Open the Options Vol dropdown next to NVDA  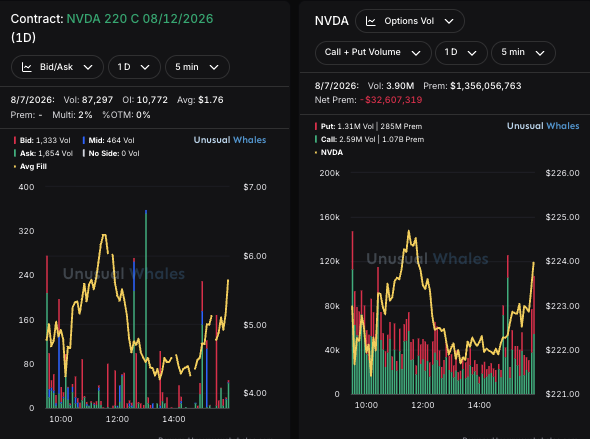tap(410, 21)
